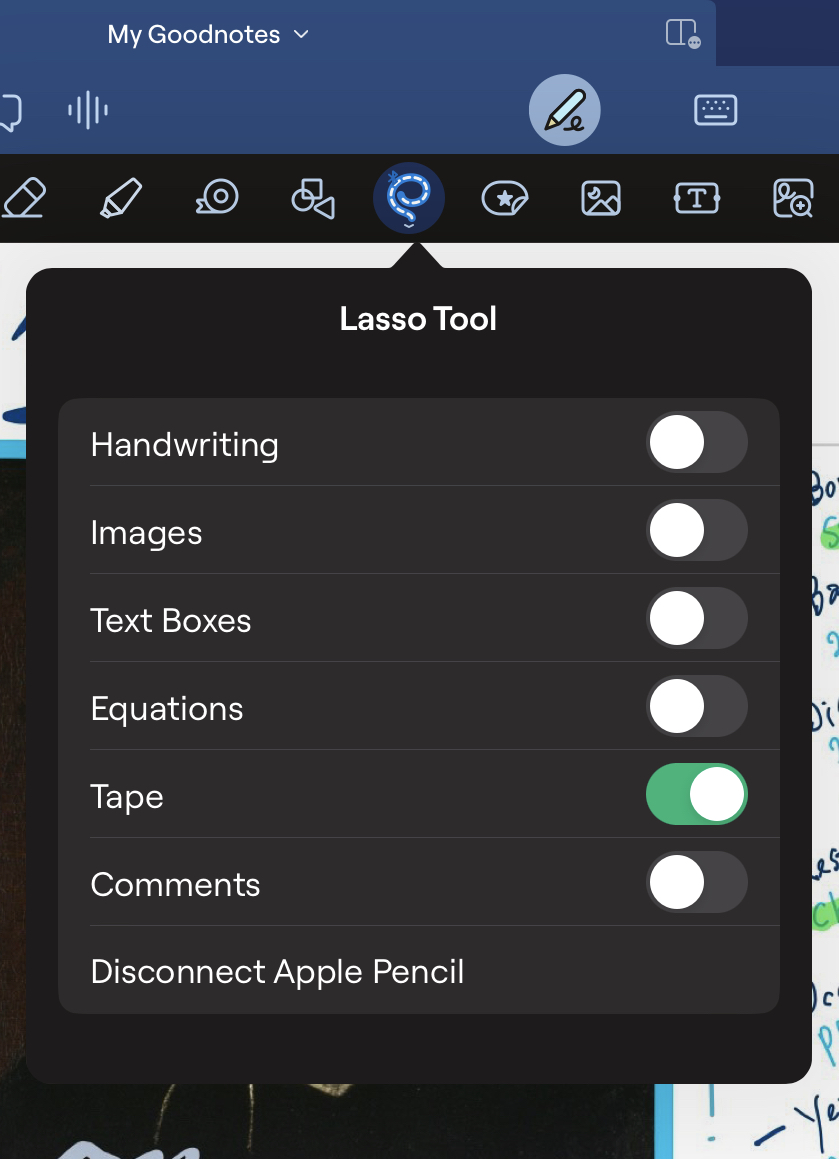Open the Elements sticker tool

click(504, 198)
